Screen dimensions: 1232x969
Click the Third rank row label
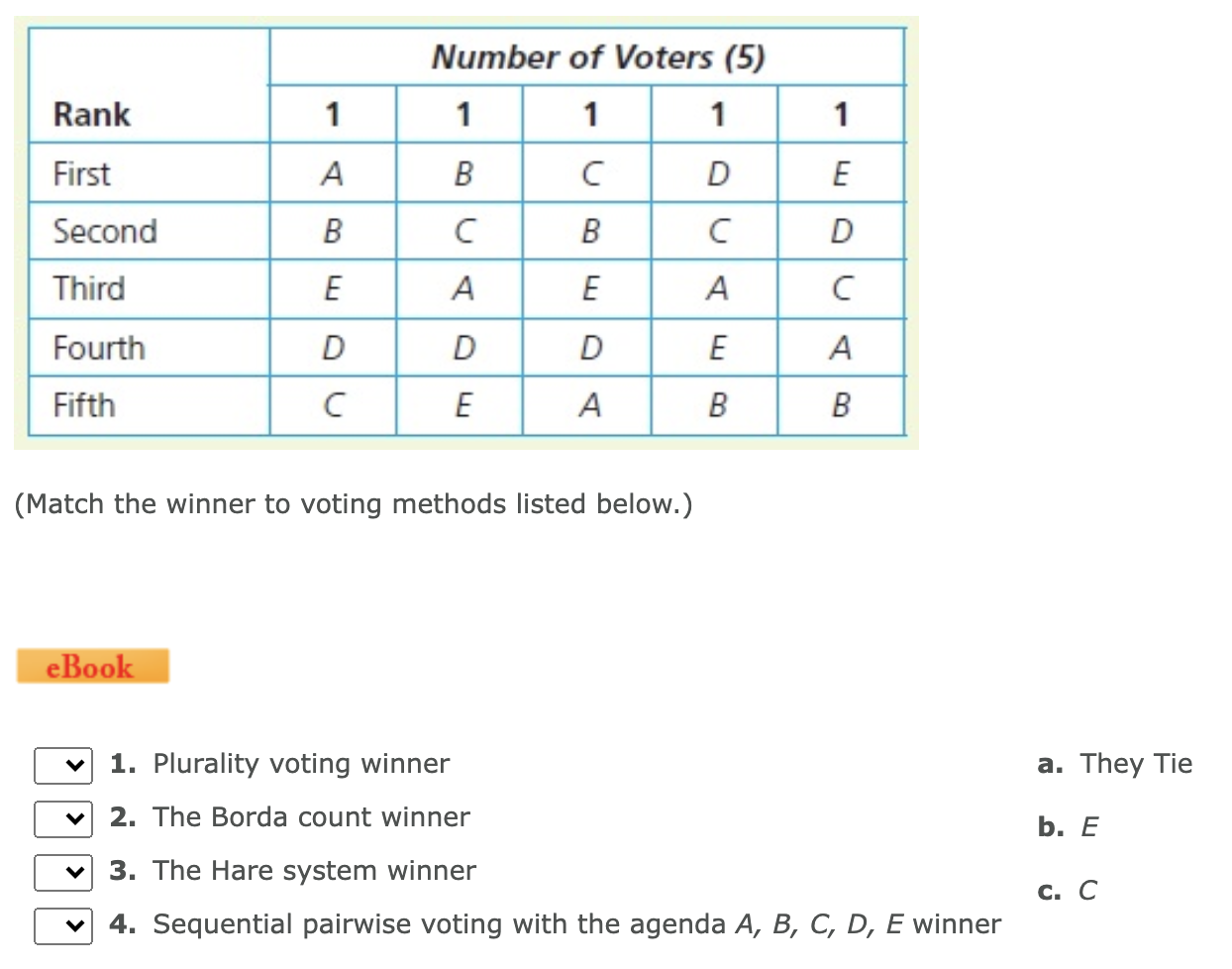(88, 288)
